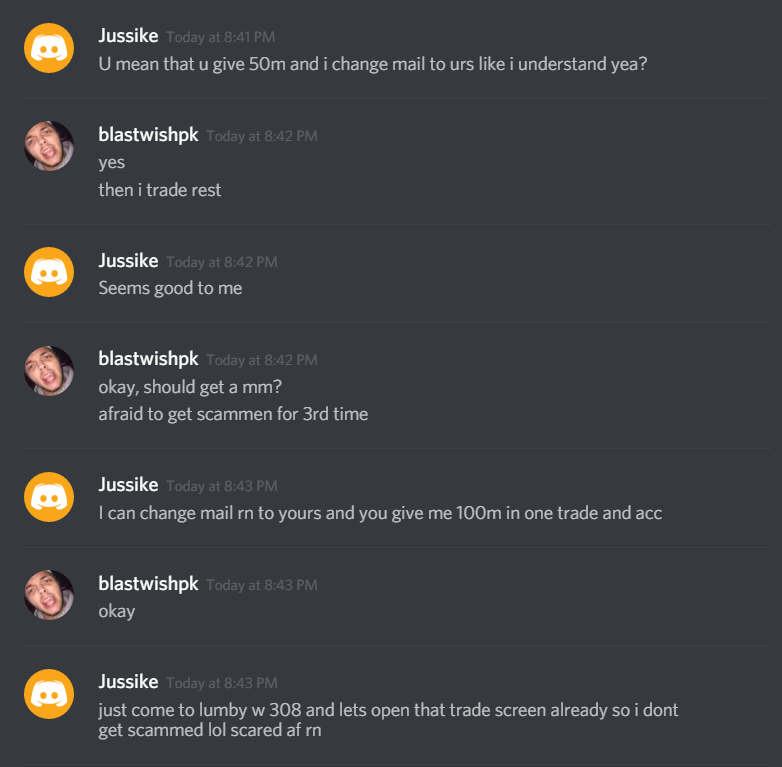The image size is (782, 767).
Task: Open blastwishpk's avatar beside the 'yes' message
Action: tap(49, 146)
